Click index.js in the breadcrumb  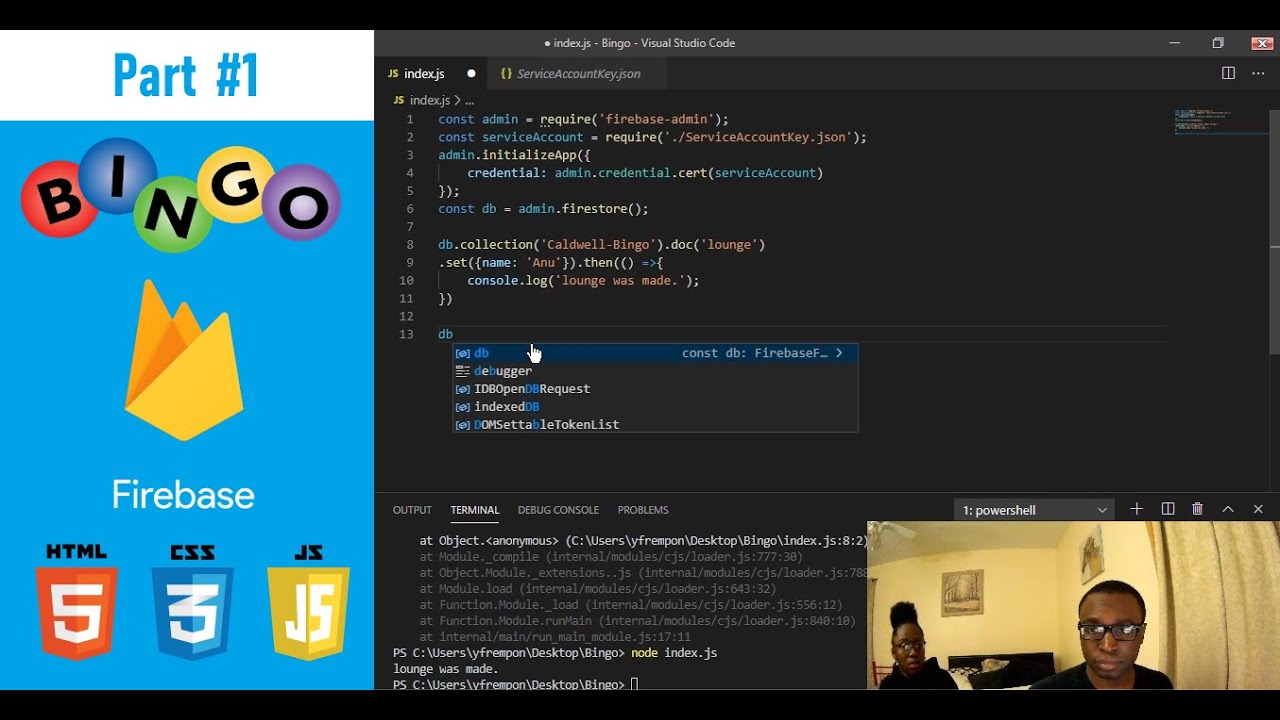click(430, 100)
